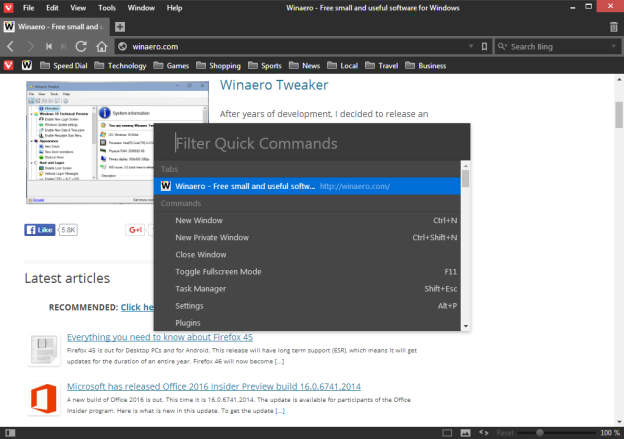Click the Filter Quick Commands field
624x439 pixels.
tap(310, 143)
